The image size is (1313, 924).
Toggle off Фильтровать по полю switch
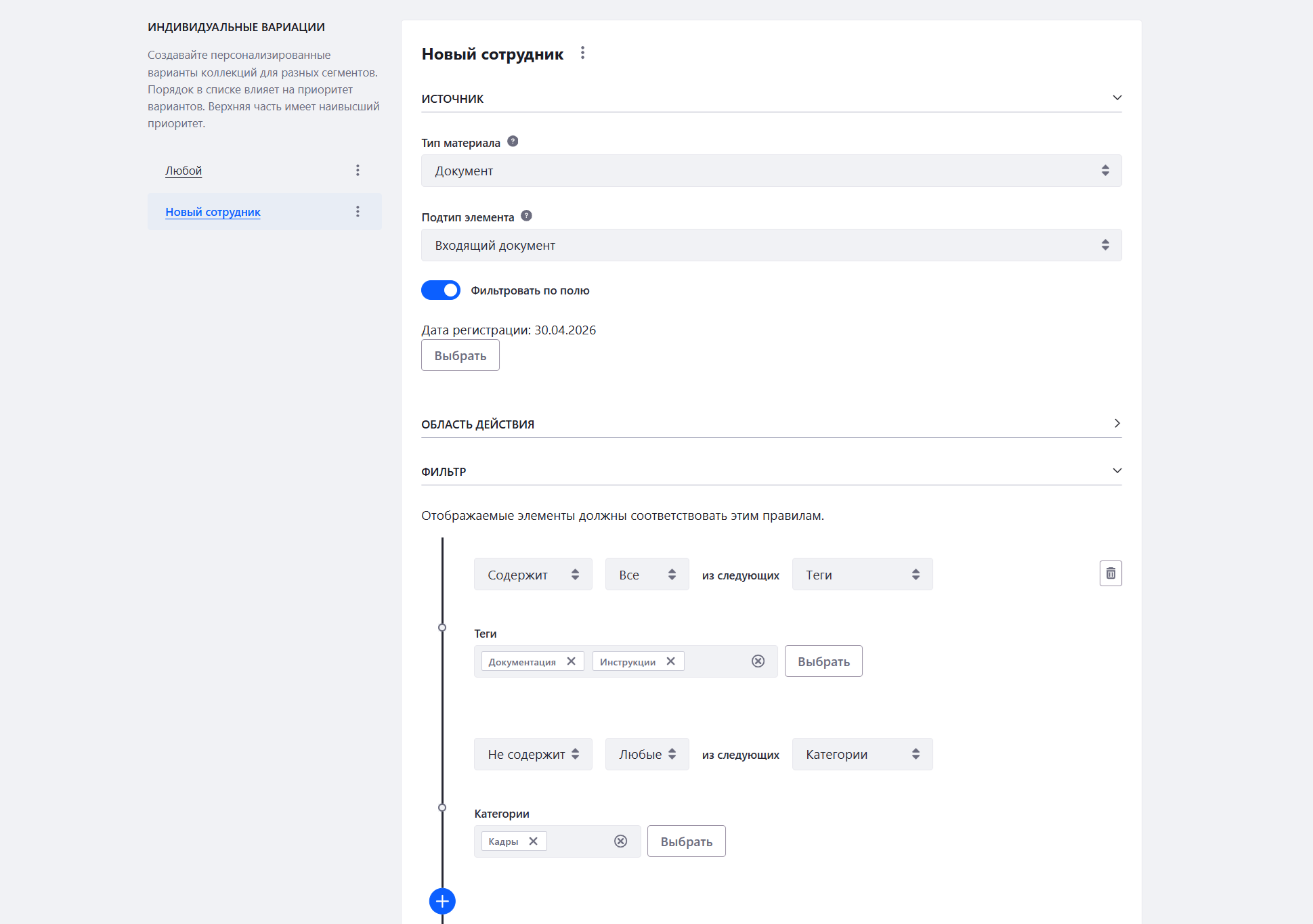pos(441,290)
